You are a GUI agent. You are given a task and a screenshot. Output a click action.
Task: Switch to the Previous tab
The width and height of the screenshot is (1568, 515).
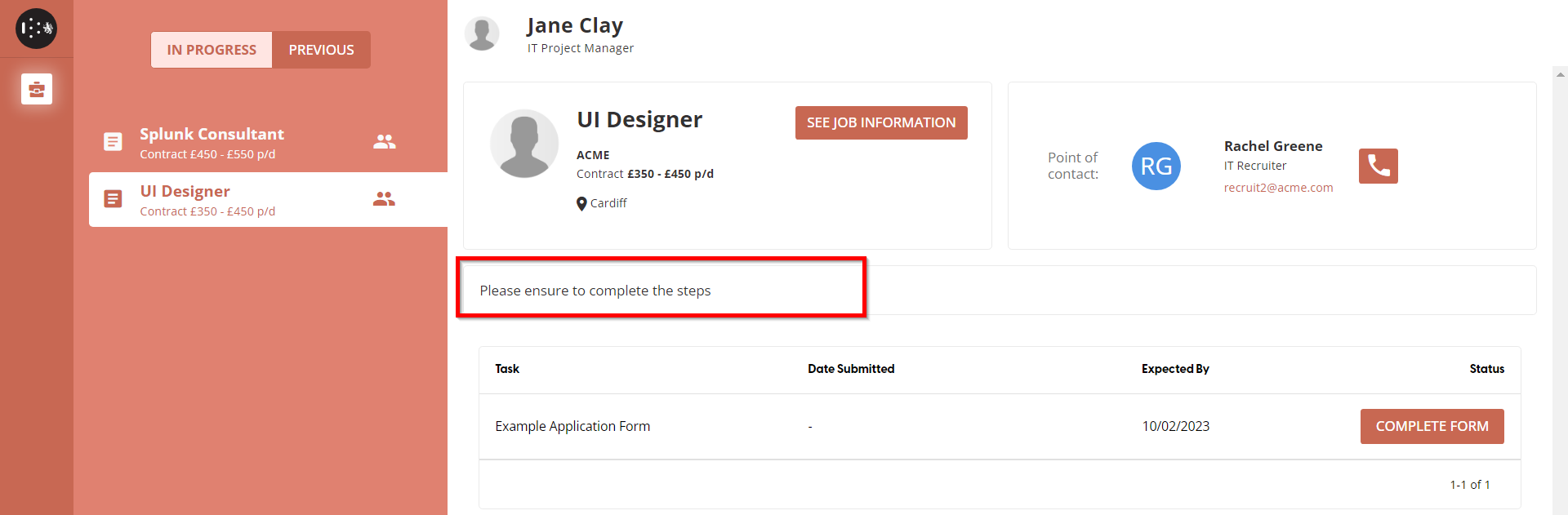(321, 50)
